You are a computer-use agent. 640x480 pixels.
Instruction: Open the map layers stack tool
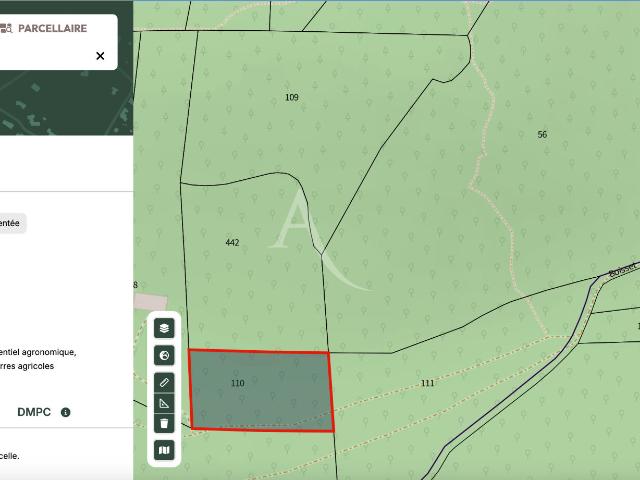[x=164, y=328]
